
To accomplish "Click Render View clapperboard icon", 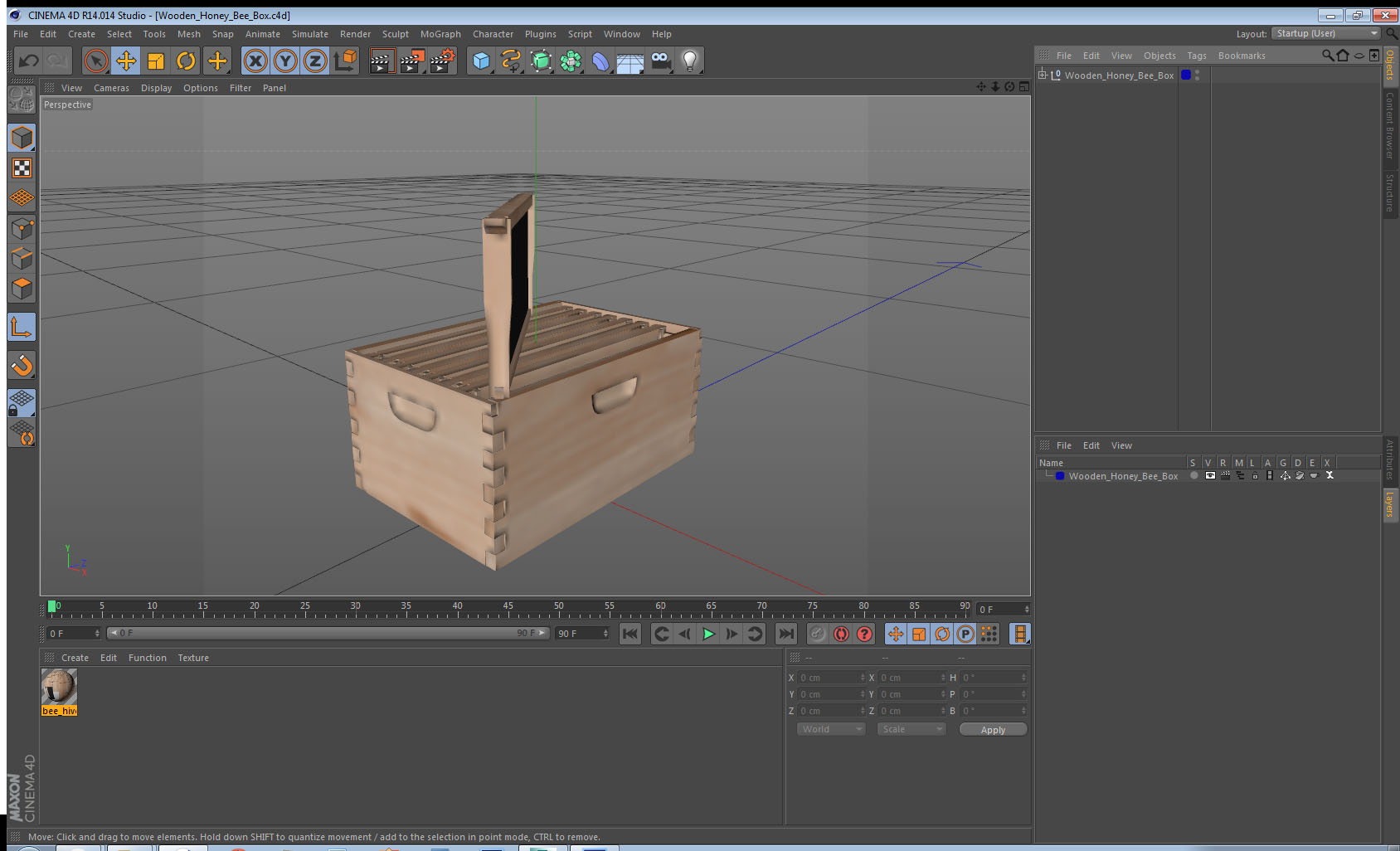I will click(x=382, y=61).
